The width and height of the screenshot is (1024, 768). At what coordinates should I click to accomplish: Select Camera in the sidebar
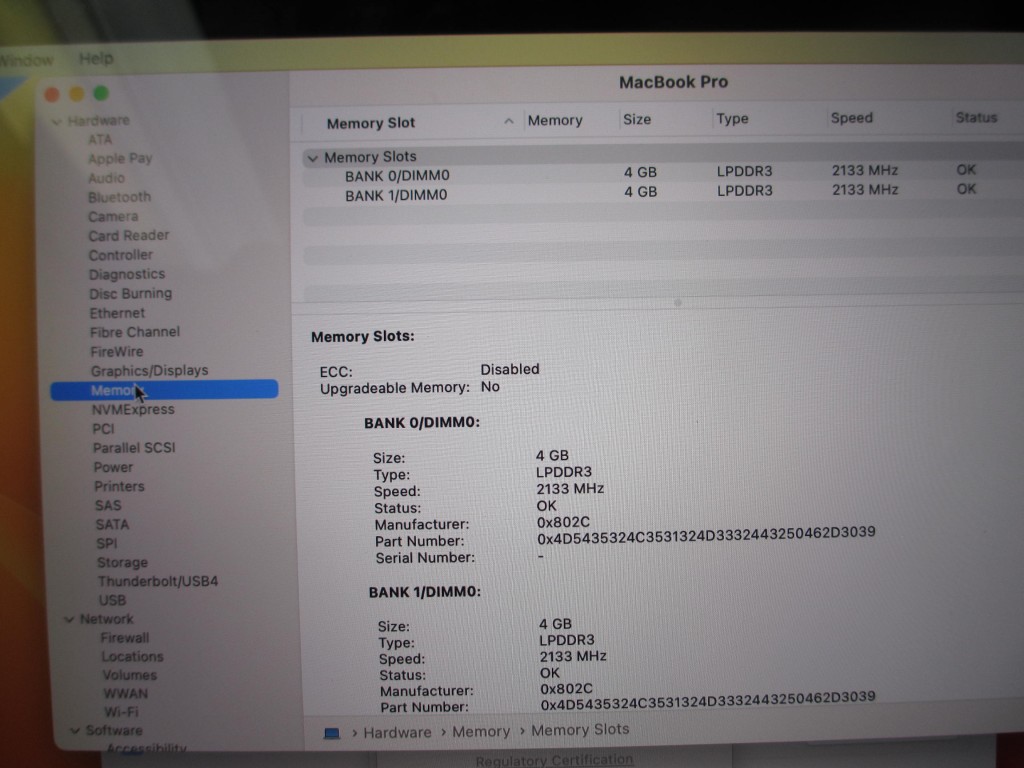[114, 217]
